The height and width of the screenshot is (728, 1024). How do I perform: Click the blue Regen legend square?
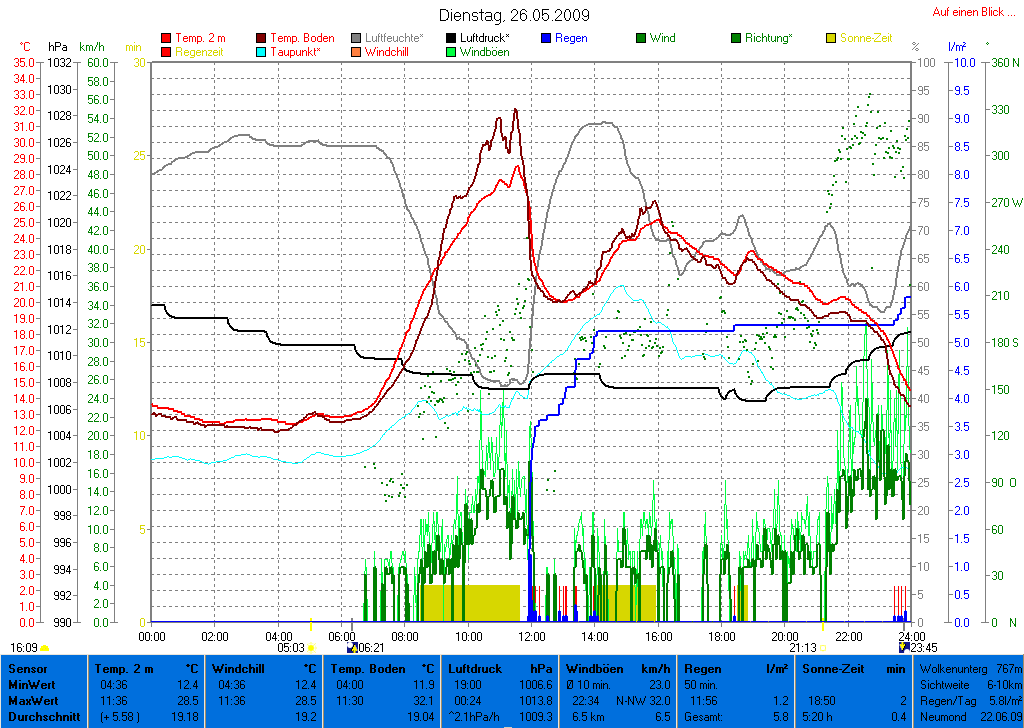(546, 39)
